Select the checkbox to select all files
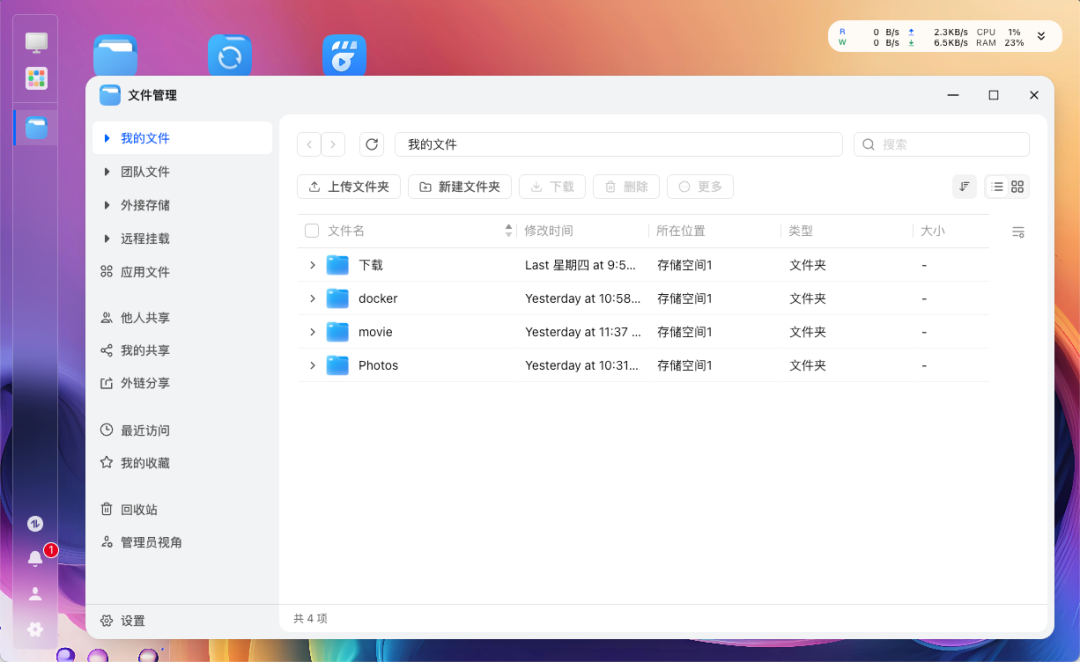Image resolution: width=1080 pixels, height=662 pixels. click(311, 230)
